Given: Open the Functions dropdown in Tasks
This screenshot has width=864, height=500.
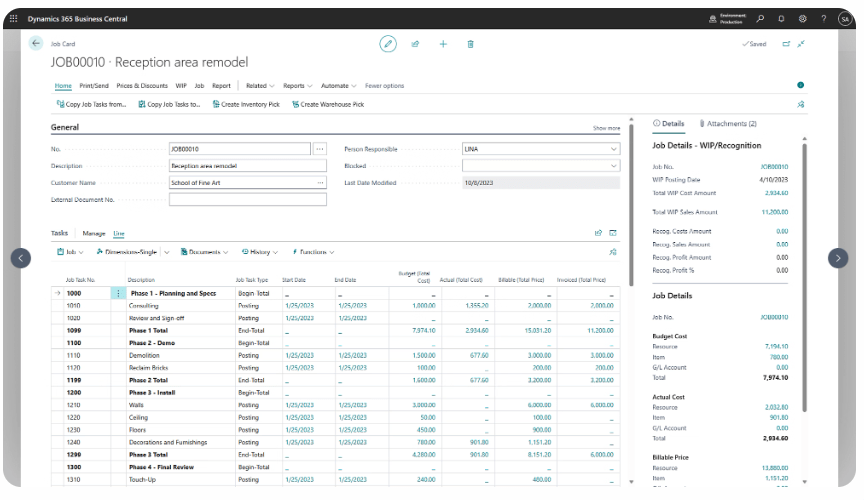Looking at the screenshot, I should (x=313, y=252).
